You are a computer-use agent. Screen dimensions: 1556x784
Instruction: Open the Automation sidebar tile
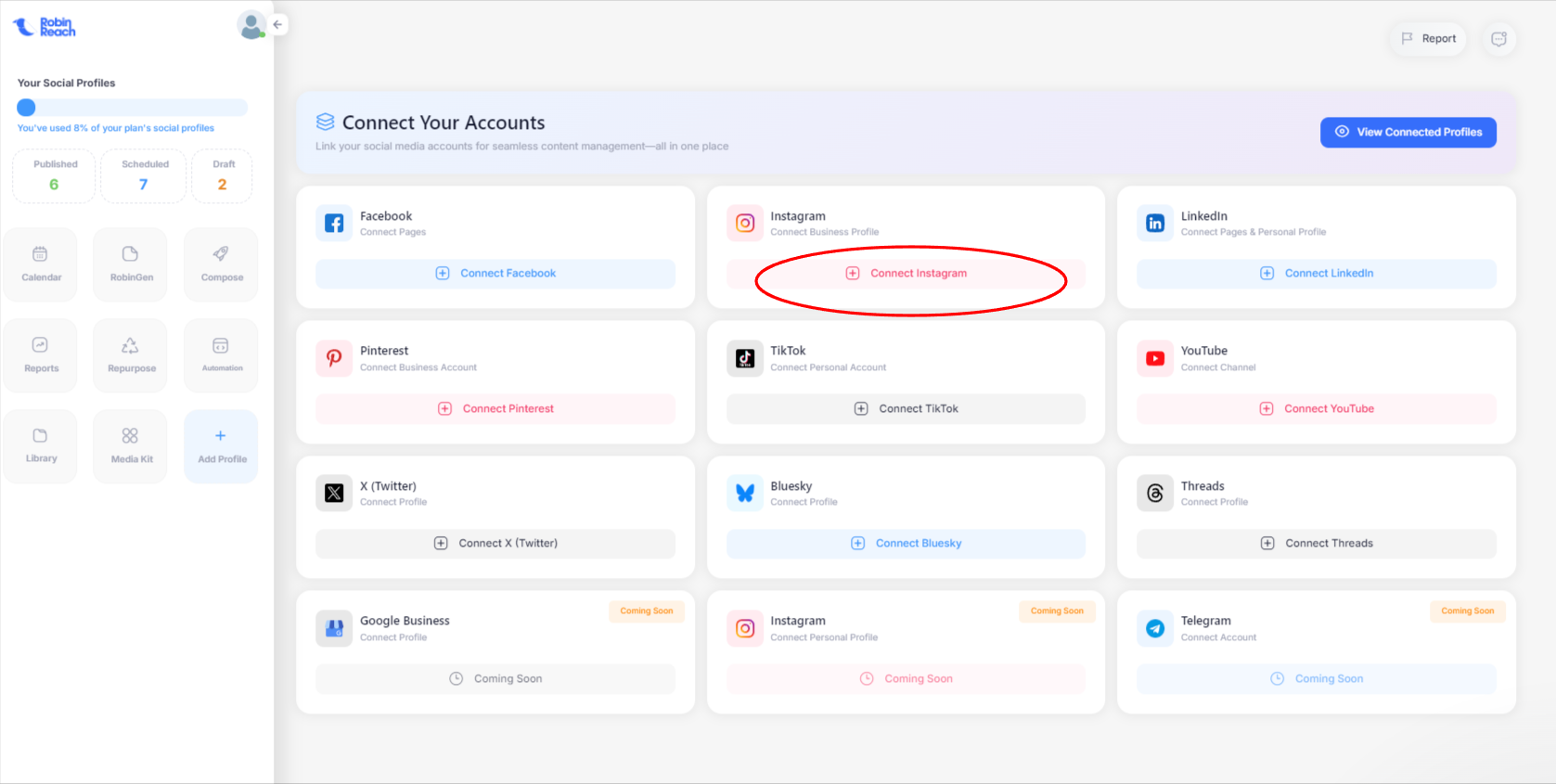222,355
